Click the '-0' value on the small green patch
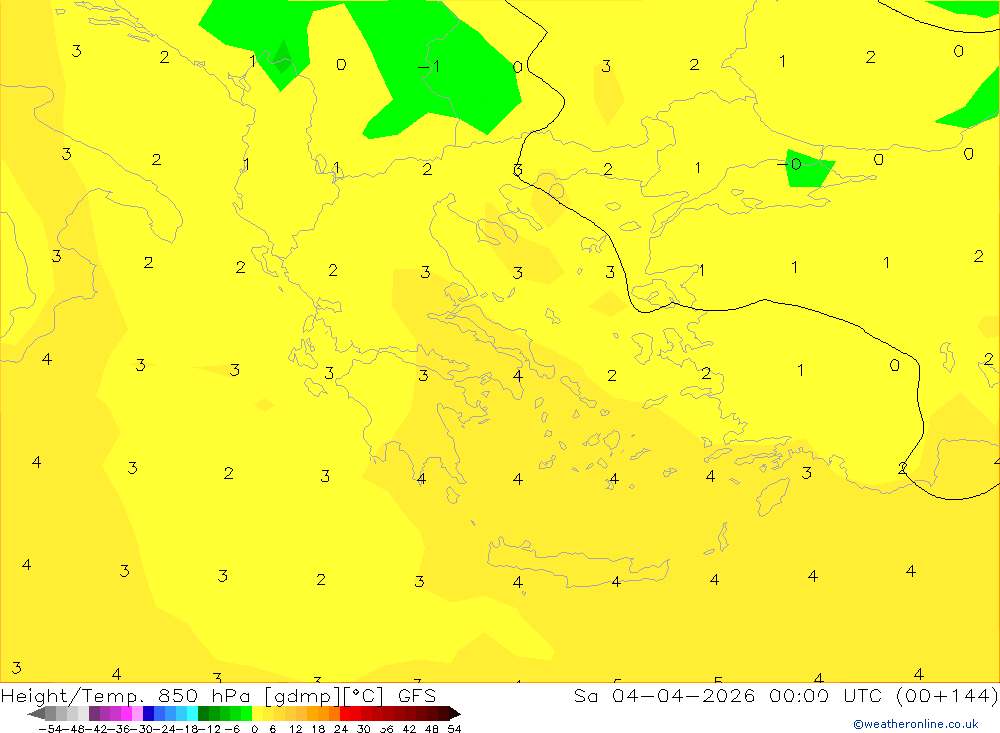The image size is (1000, 733). coord(790,165)
